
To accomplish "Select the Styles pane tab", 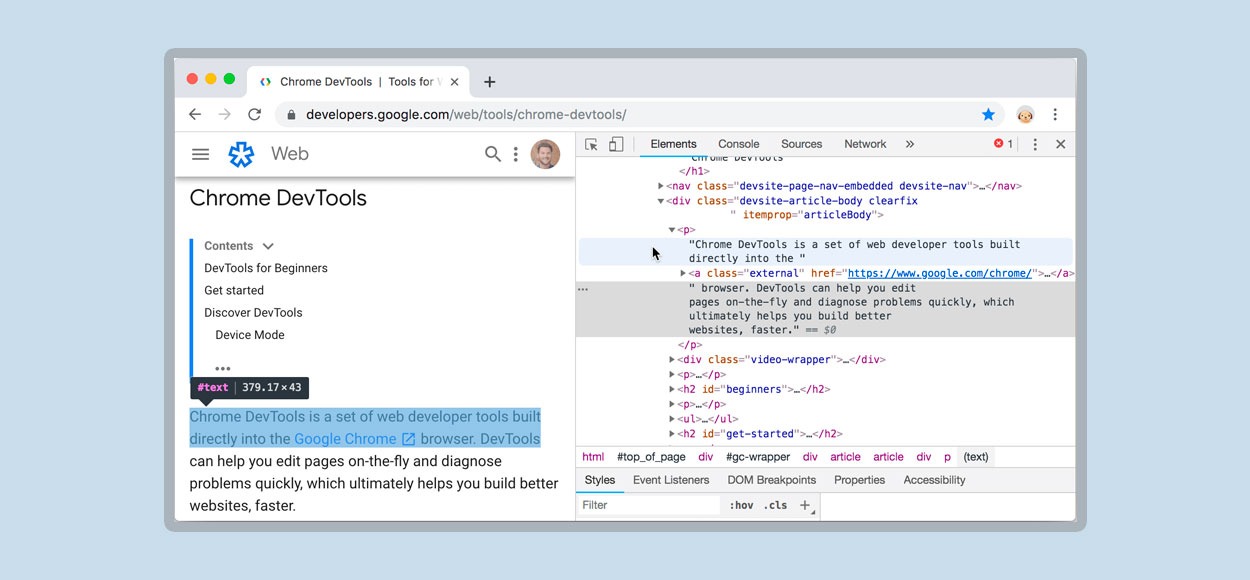I will pos(600,480).
